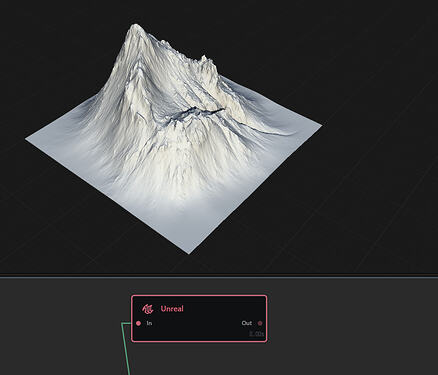Click the Out port of the Unreal node
The image size is (438, 375).
click(x=260, y=323)
